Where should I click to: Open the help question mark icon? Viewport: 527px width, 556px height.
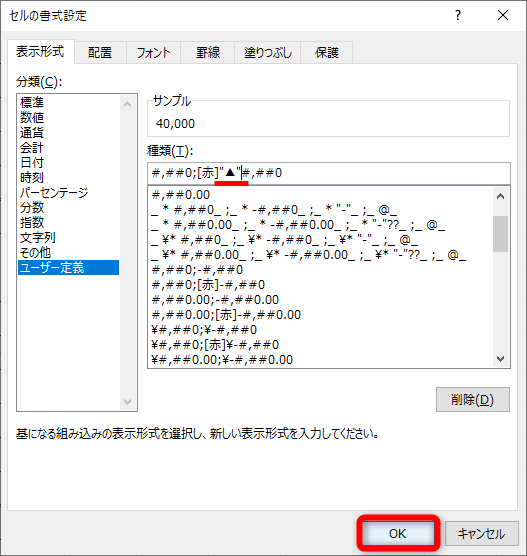[458, 15]
